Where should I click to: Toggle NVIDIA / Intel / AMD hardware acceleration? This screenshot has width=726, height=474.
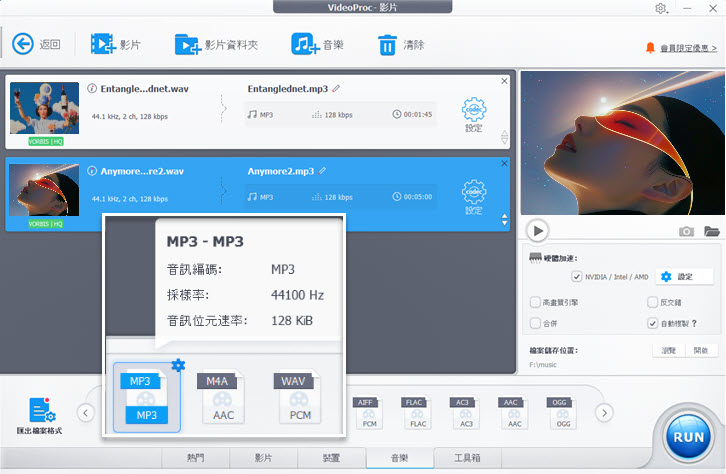pyautogui.click(x=576, y=276)
